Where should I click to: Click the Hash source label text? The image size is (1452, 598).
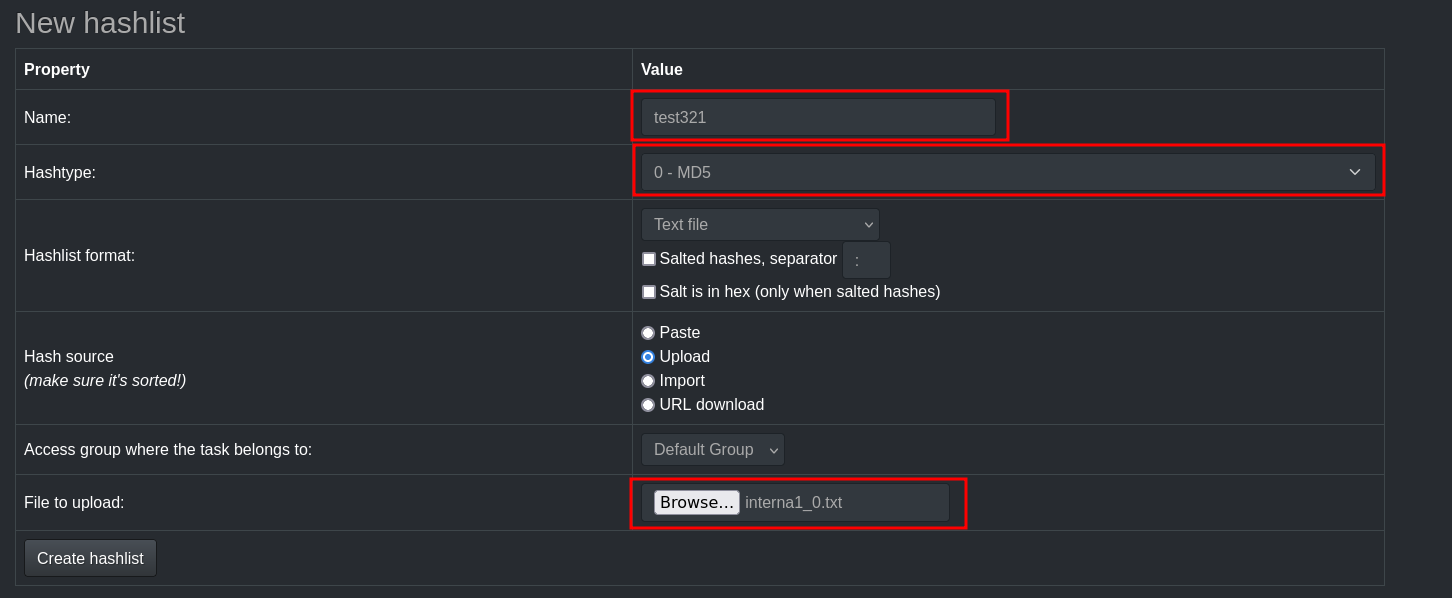(x=69, y=357)
